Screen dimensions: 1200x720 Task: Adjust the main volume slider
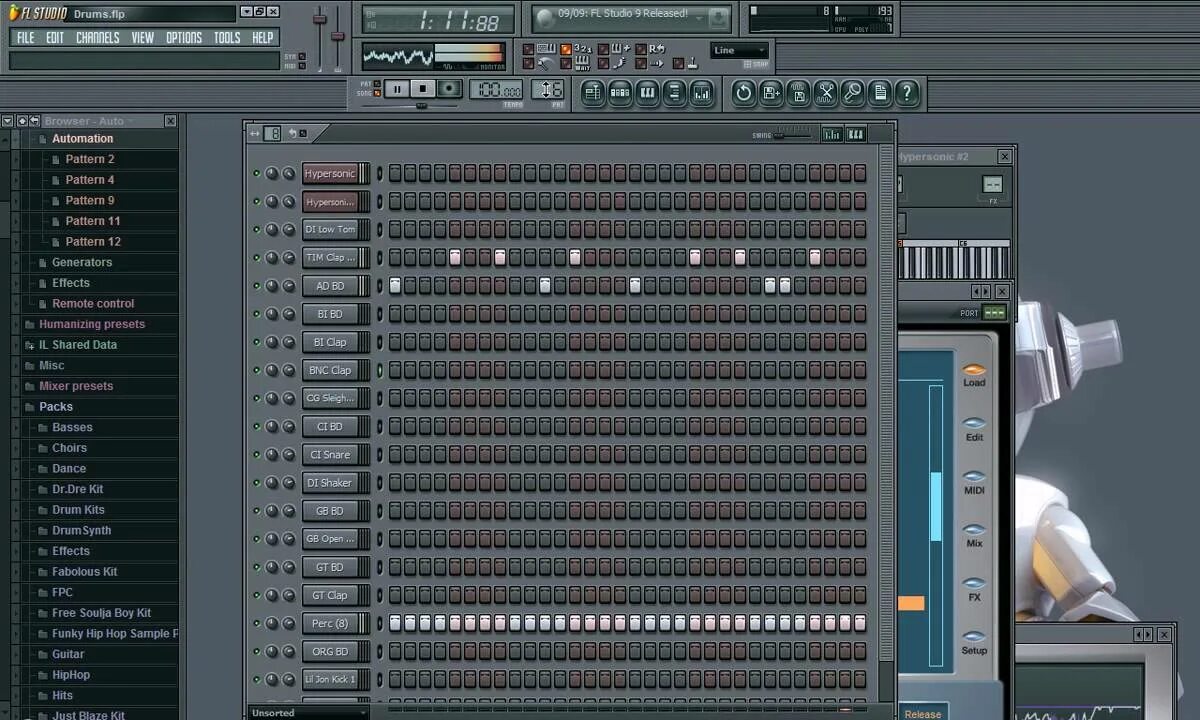[320, 38]
